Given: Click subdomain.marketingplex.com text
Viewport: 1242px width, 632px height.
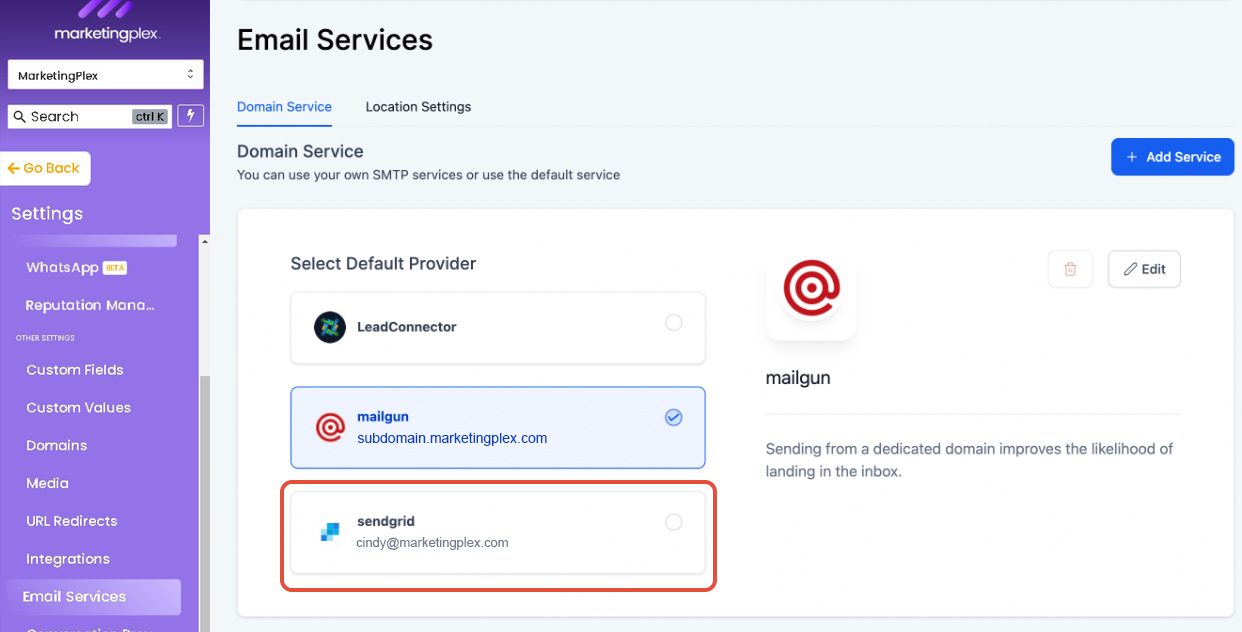Looking at the screenshot, I should 452,438.
